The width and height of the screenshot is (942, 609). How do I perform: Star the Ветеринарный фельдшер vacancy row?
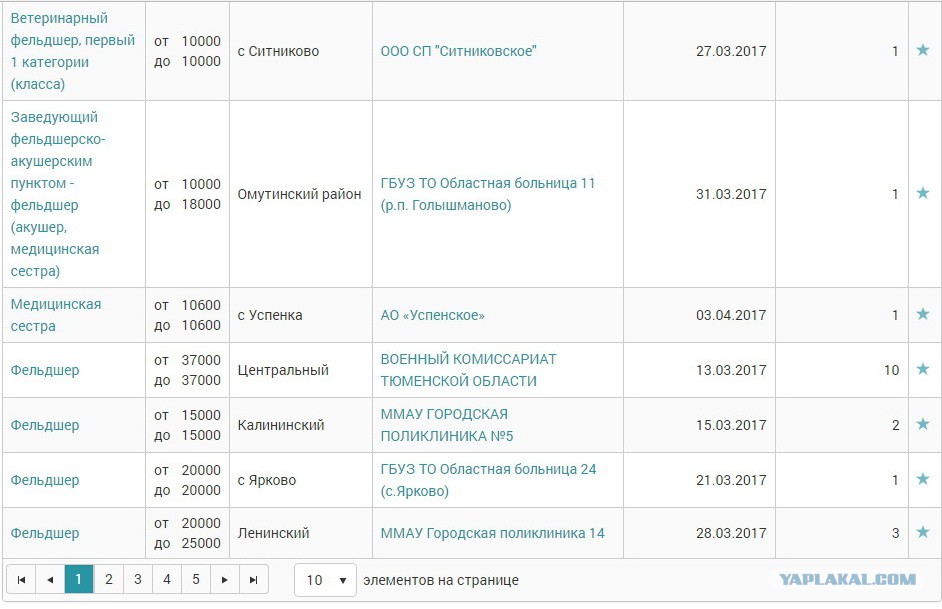click(x=923, y=50)
